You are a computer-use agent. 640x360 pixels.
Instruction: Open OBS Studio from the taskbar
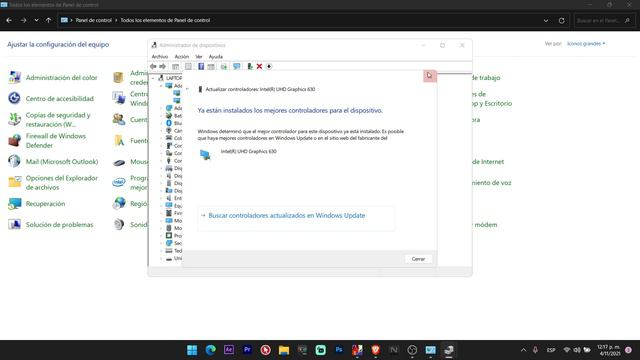[x=412, y=350]
